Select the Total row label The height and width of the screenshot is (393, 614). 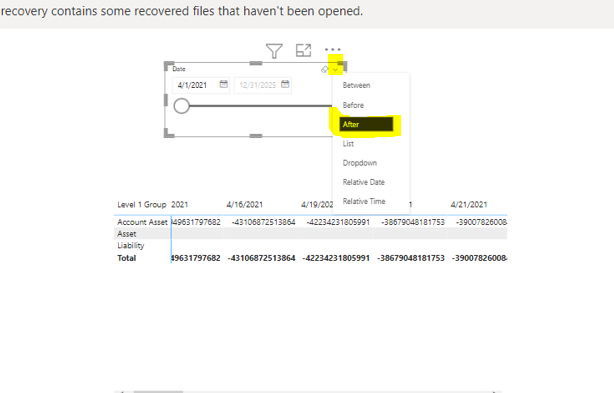pos(126,258)
